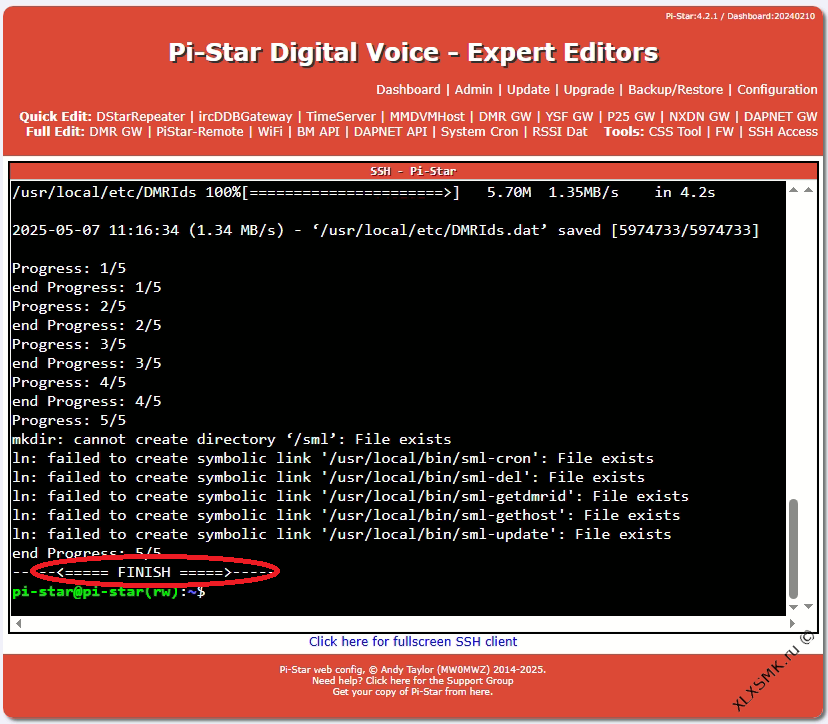Click inner terminal scroll-down arrow
Screen dimensions: 828x724
pos(793,607)
